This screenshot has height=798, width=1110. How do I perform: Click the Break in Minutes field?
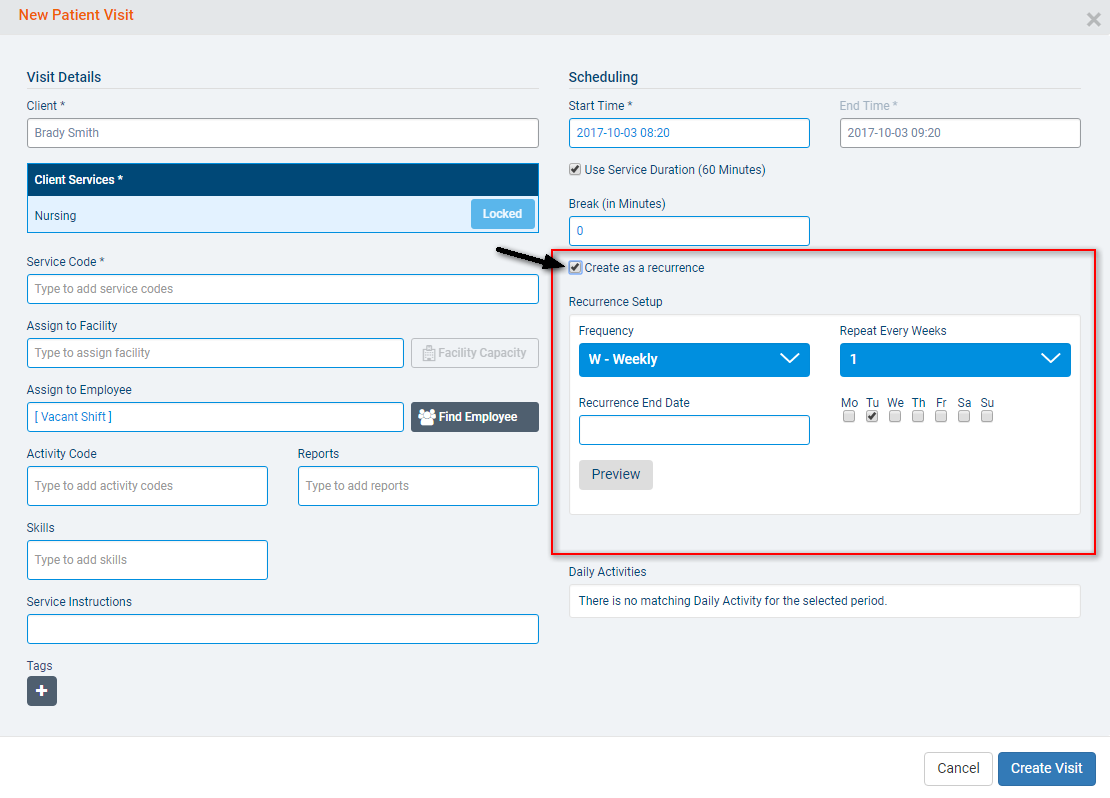pyautogui.click(x=689, y=231)
